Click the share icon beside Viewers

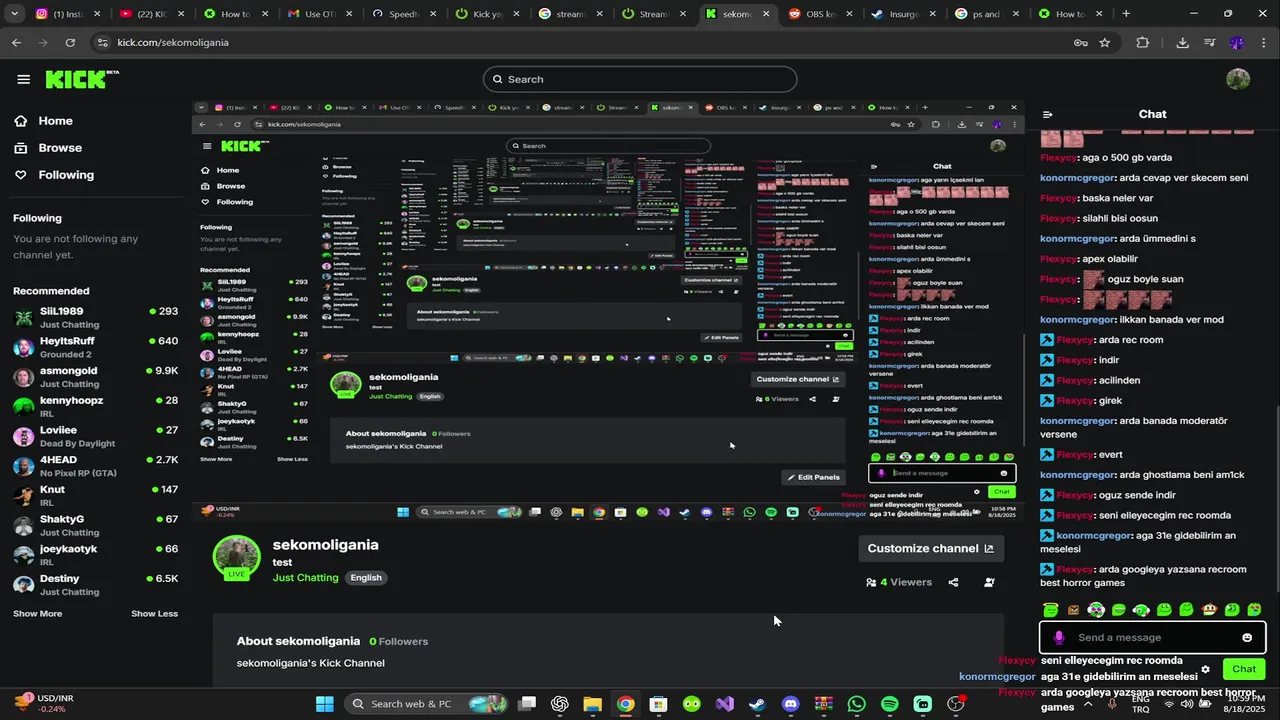953,582
